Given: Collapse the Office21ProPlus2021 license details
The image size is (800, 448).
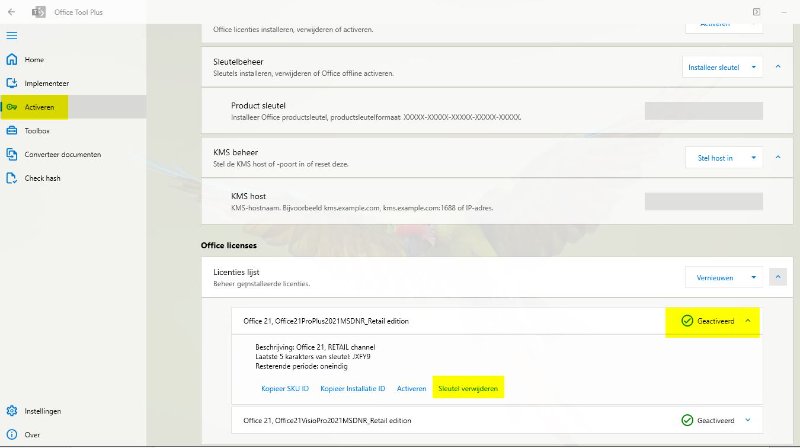Looking at the screenshot, I should (748, 321).
